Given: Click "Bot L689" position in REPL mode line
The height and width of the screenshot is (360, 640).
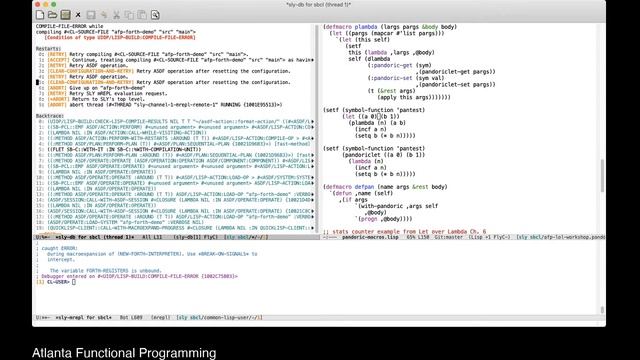Looking at the screenshot, I should click(131, 318).
